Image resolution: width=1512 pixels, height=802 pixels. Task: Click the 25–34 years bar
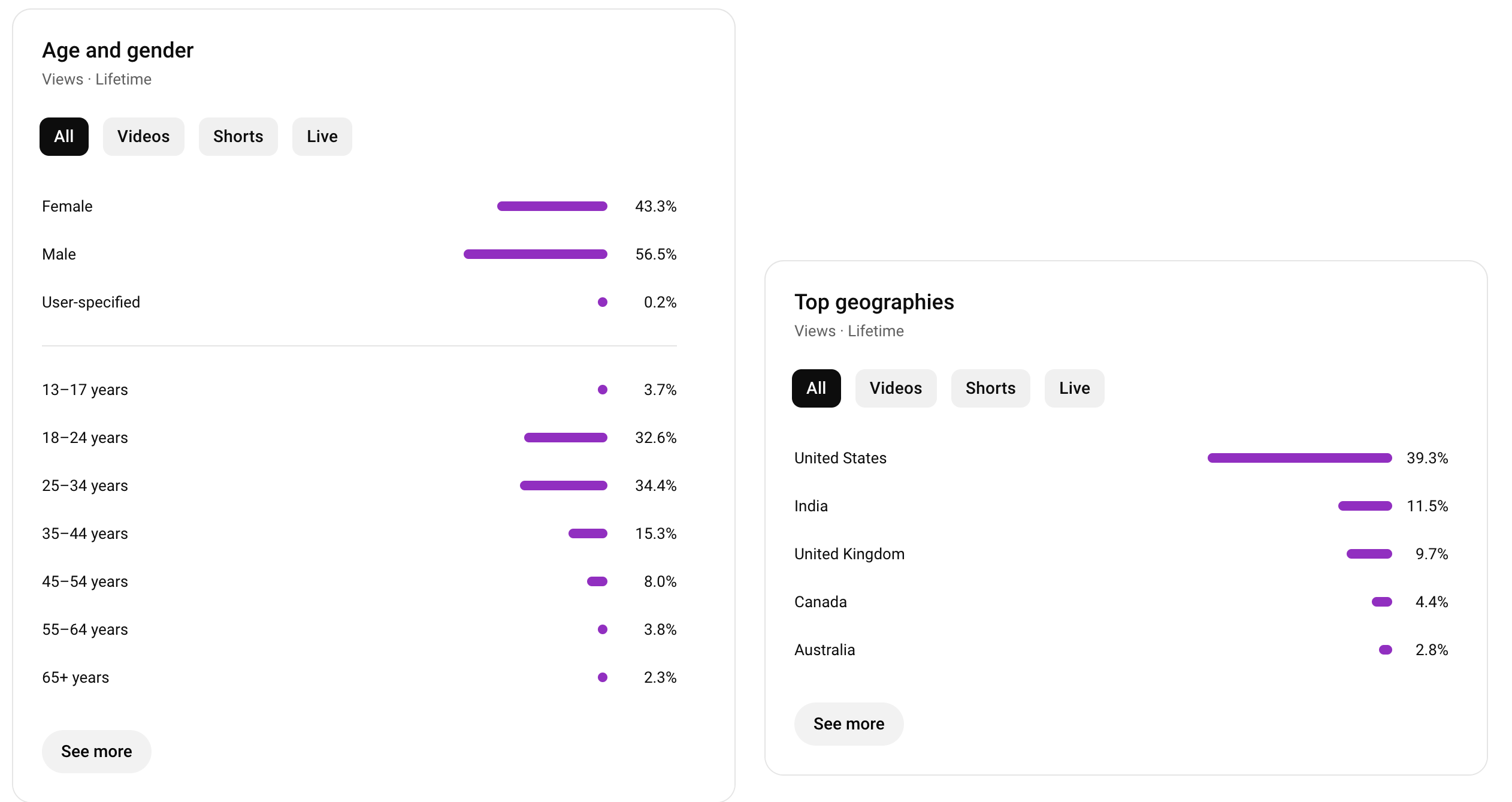[564, 486]
